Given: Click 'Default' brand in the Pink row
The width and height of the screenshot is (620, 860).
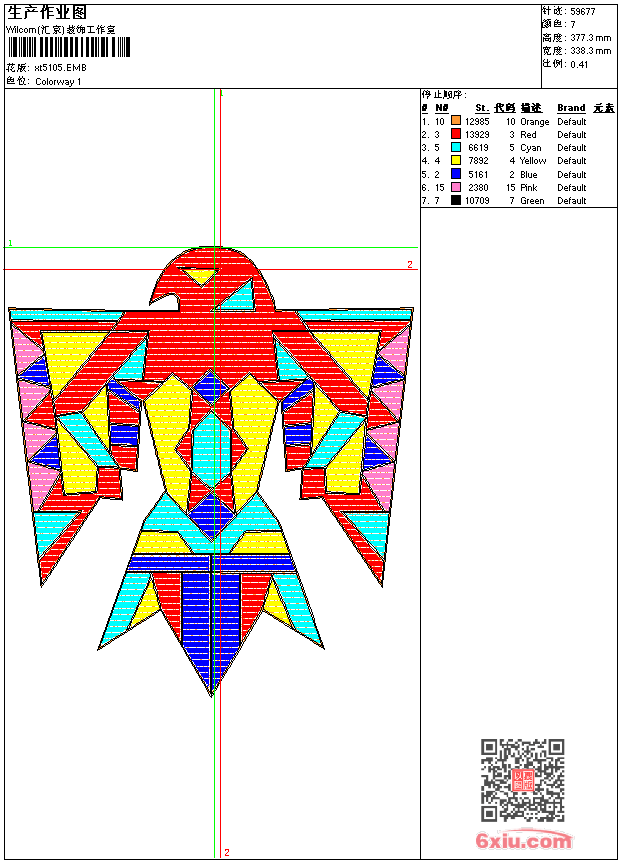Looking at the screenshot, I should [x=572, y=188].
